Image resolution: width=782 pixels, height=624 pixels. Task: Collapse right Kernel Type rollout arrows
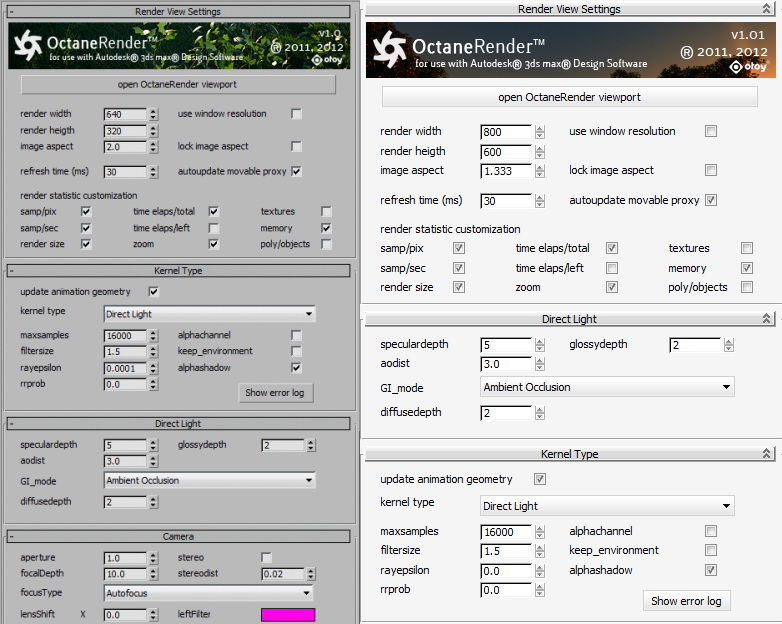[x=767, y=453]
